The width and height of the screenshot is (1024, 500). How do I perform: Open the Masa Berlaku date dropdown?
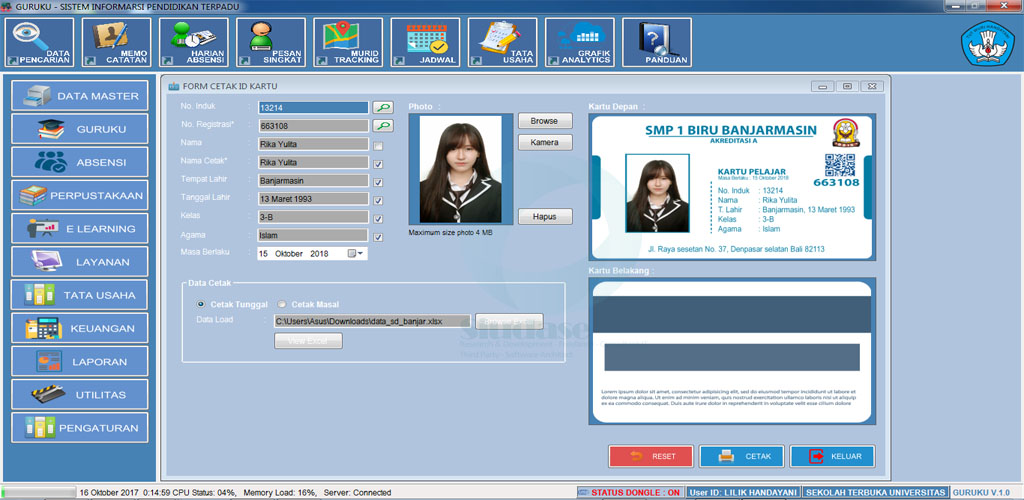click(358, 254)
